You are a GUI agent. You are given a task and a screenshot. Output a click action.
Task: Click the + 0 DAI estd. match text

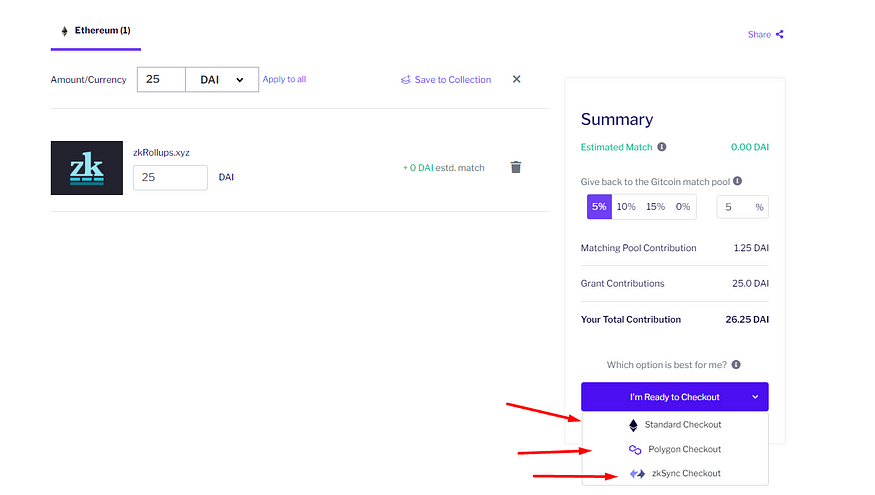tap(444, 167)
